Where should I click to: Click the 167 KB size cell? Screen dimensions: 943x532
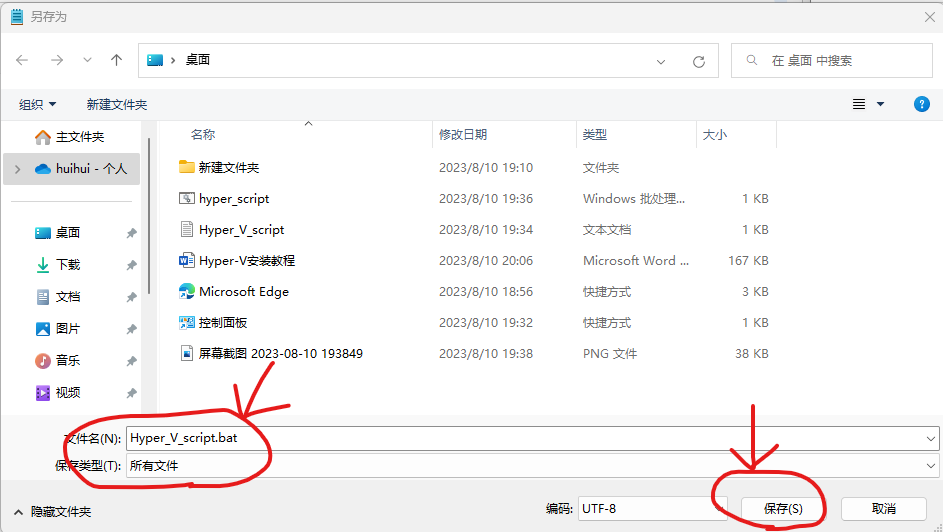[748, 261]
